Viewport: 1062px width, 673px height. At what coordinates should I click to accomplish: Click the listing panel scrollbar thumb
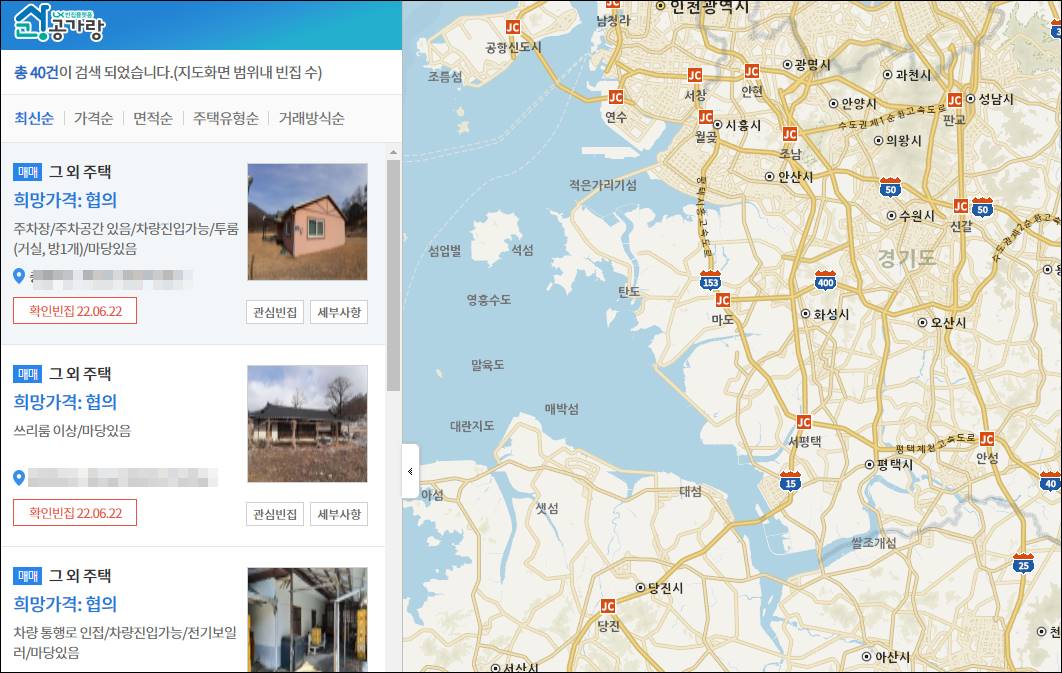coord(394,276)
